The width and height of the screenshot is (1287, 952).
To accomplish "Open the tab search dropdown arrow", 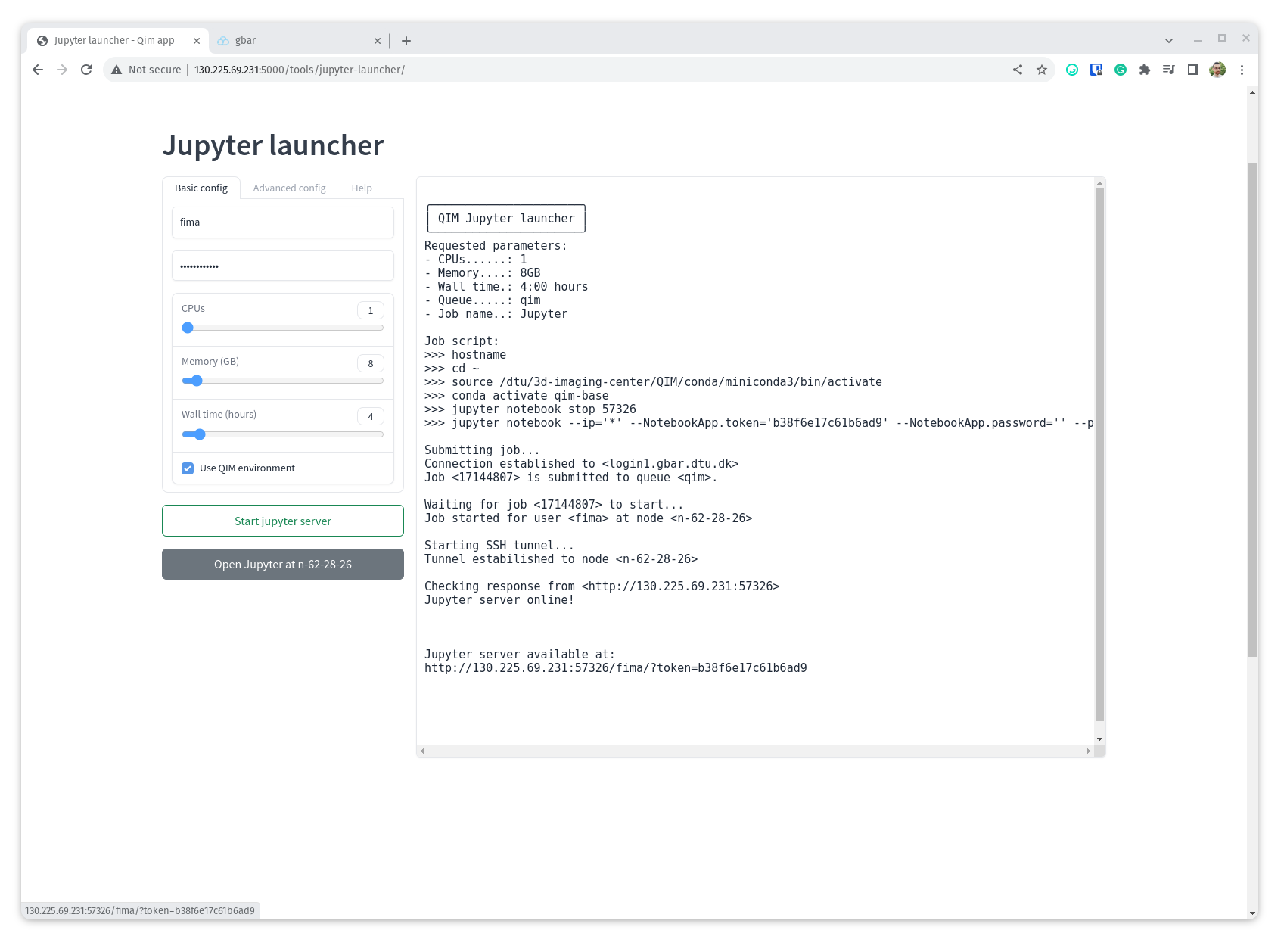I will pyautogui.click(x=1169, y=41).
